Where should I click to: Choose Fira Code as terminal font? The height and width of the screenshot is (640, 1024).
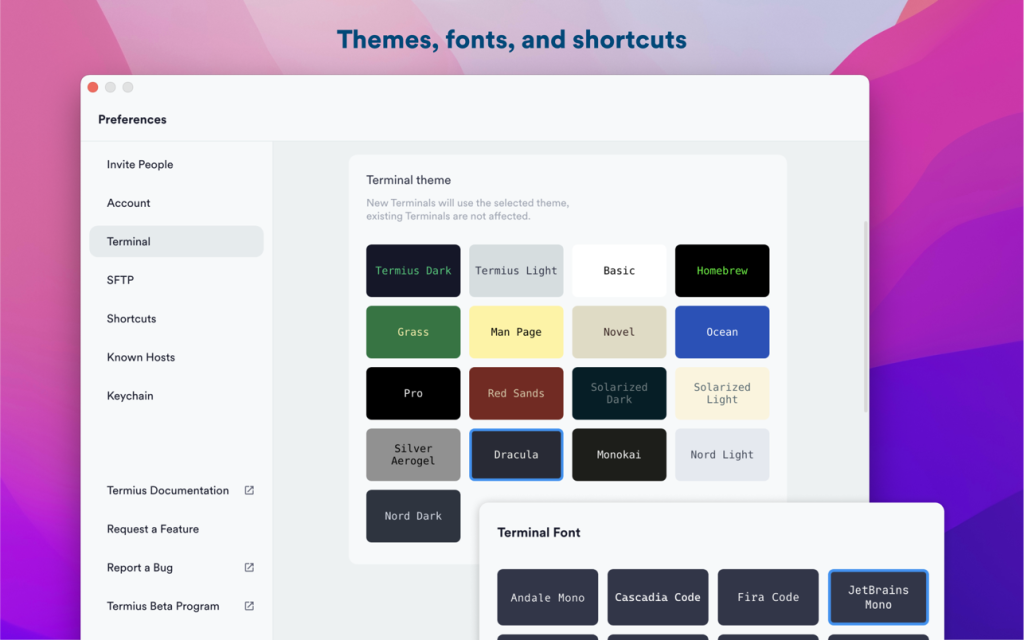coord(768,597)
